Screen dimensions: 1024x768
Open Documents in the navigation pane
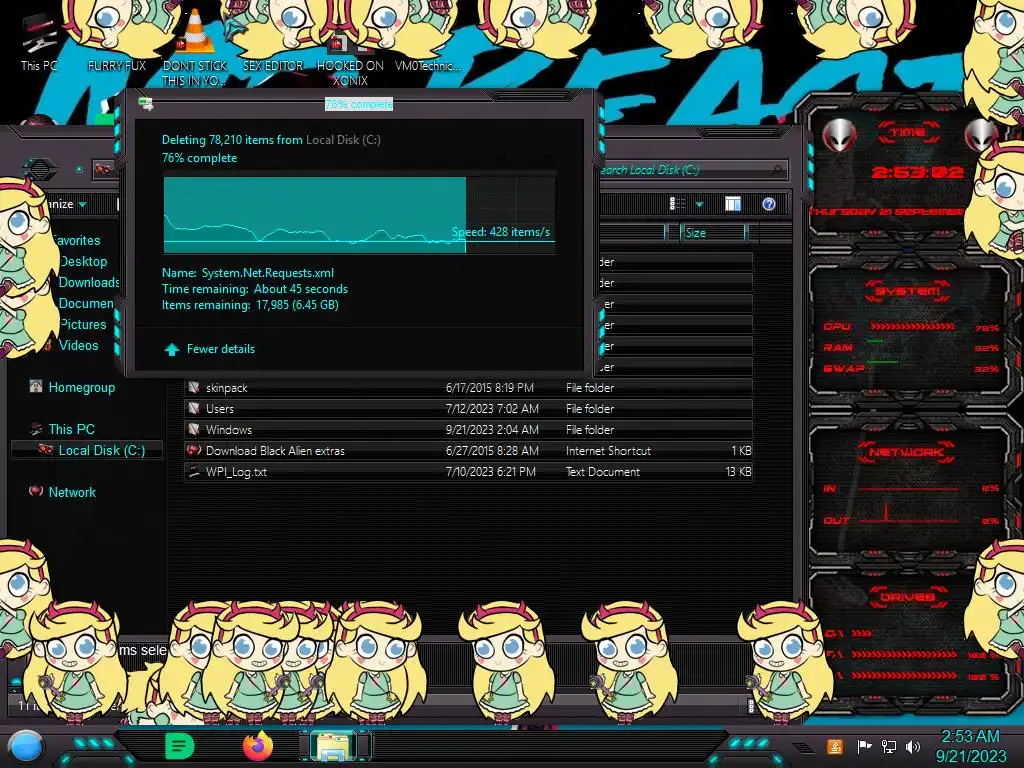click(x=86, y=303)
